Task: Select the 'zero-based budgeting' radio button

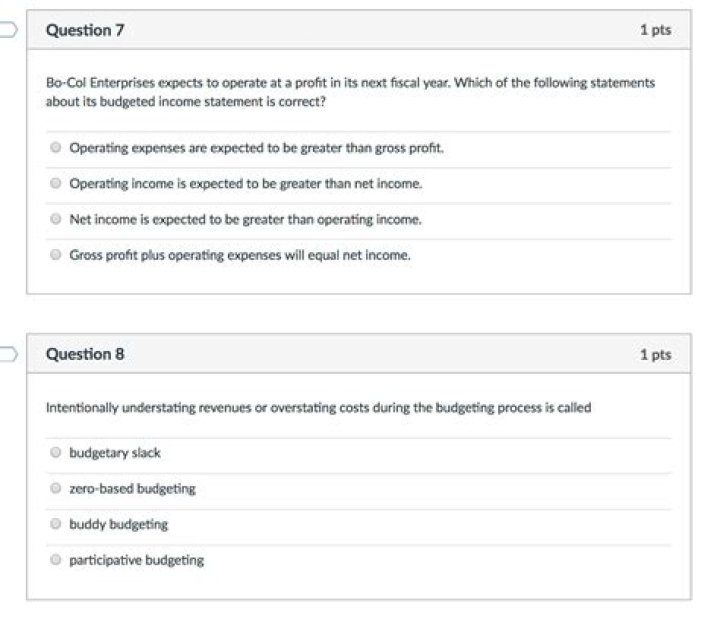Action: pos(56,489)
